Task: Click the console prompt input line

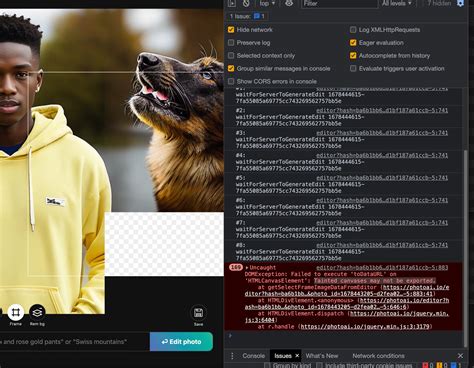Action: coord(345,336)
